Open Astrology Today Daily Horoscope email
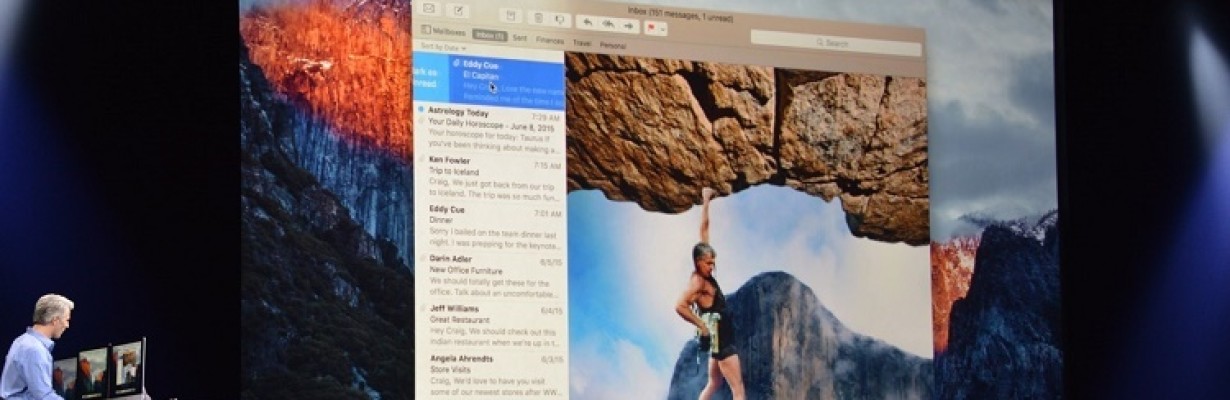The image size is (1230, 400). coord(490,128)
